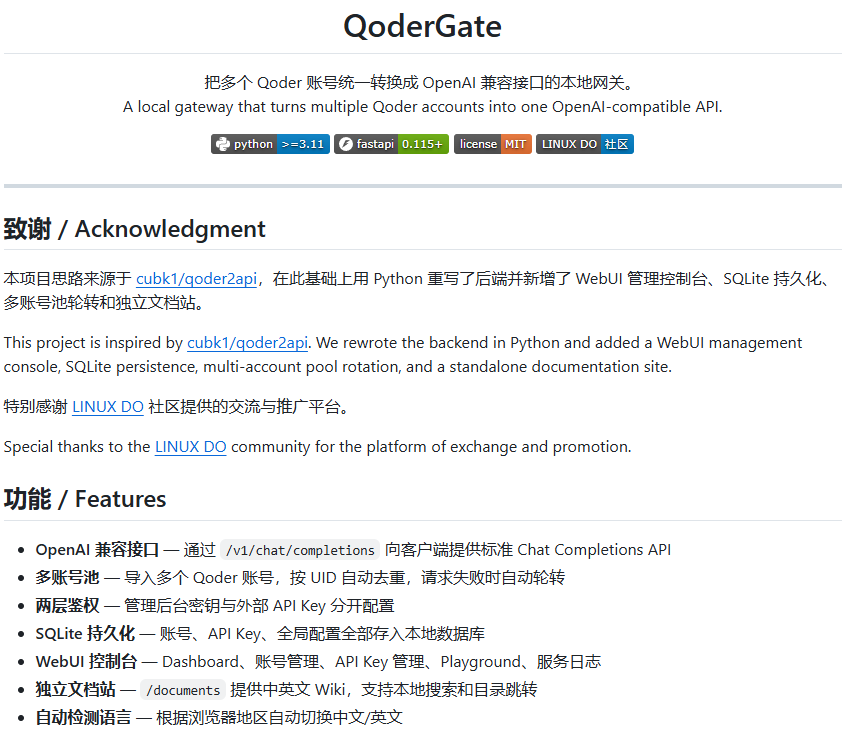Click the WebUI 控制台 bullet label
The height and width of the screenshot is (749, 846).
click(x=86, y=662)
